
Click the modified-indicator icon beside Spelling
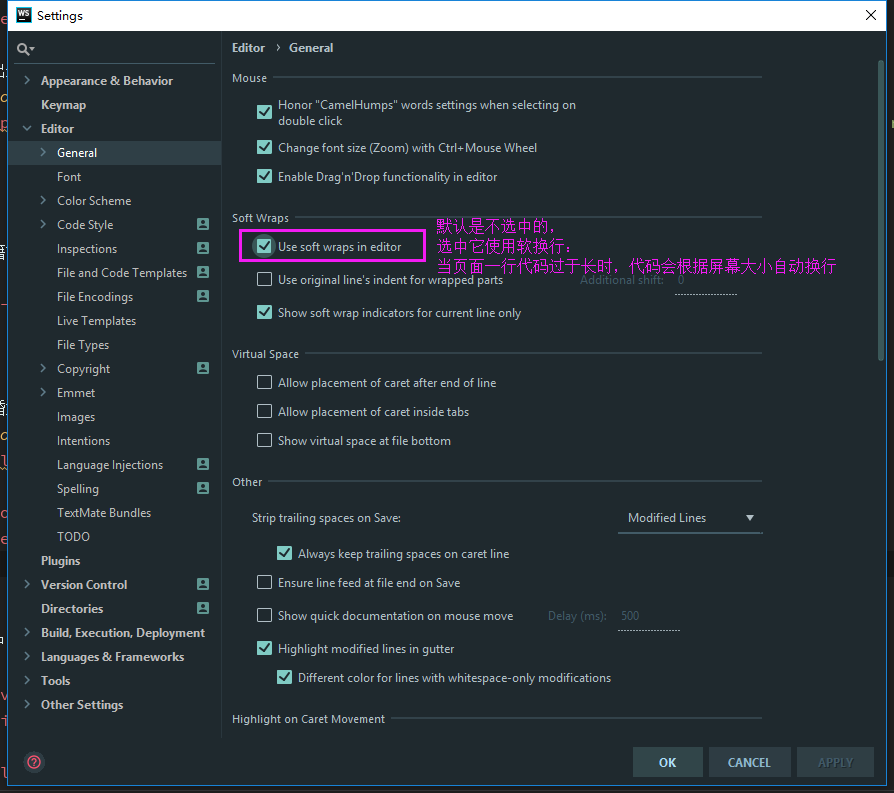pyautogui.click(x=204, y=488)
